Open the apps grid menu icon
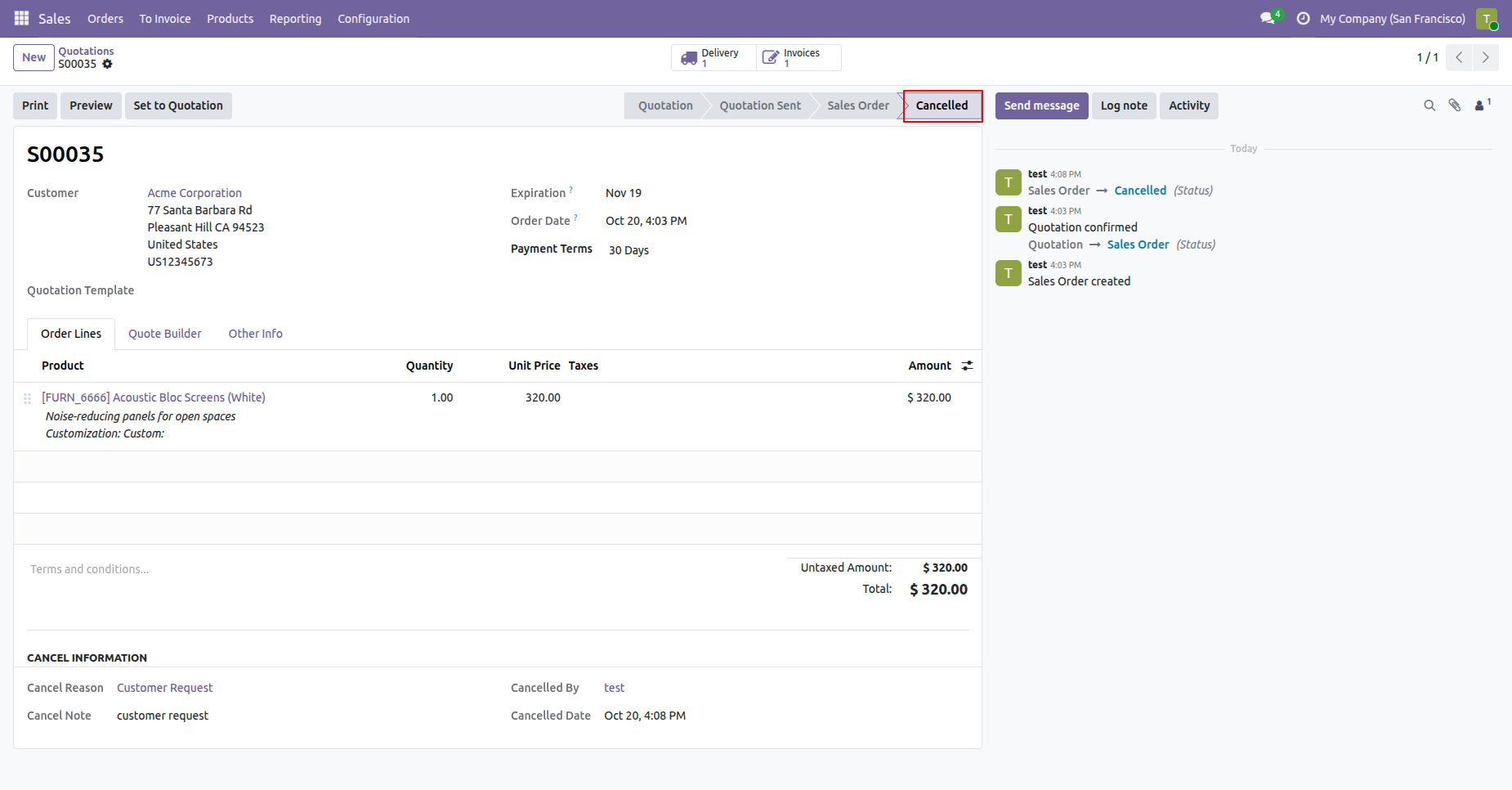The image size is (1512, 790). click(22, 18)
